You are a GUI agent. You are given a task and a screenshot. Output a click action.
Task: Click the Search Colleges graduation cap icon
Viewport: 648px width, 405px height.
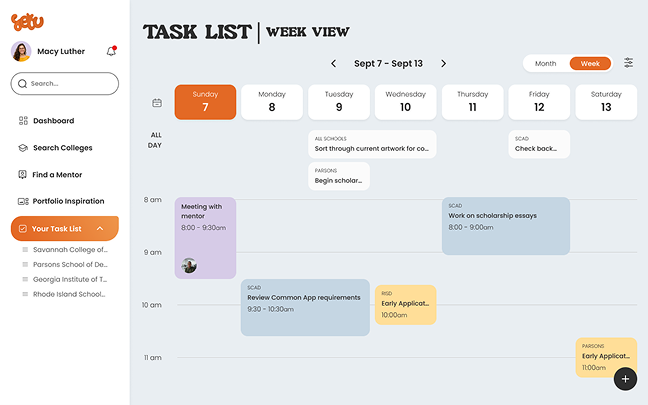pyautogui.click(x=23, y=148)
